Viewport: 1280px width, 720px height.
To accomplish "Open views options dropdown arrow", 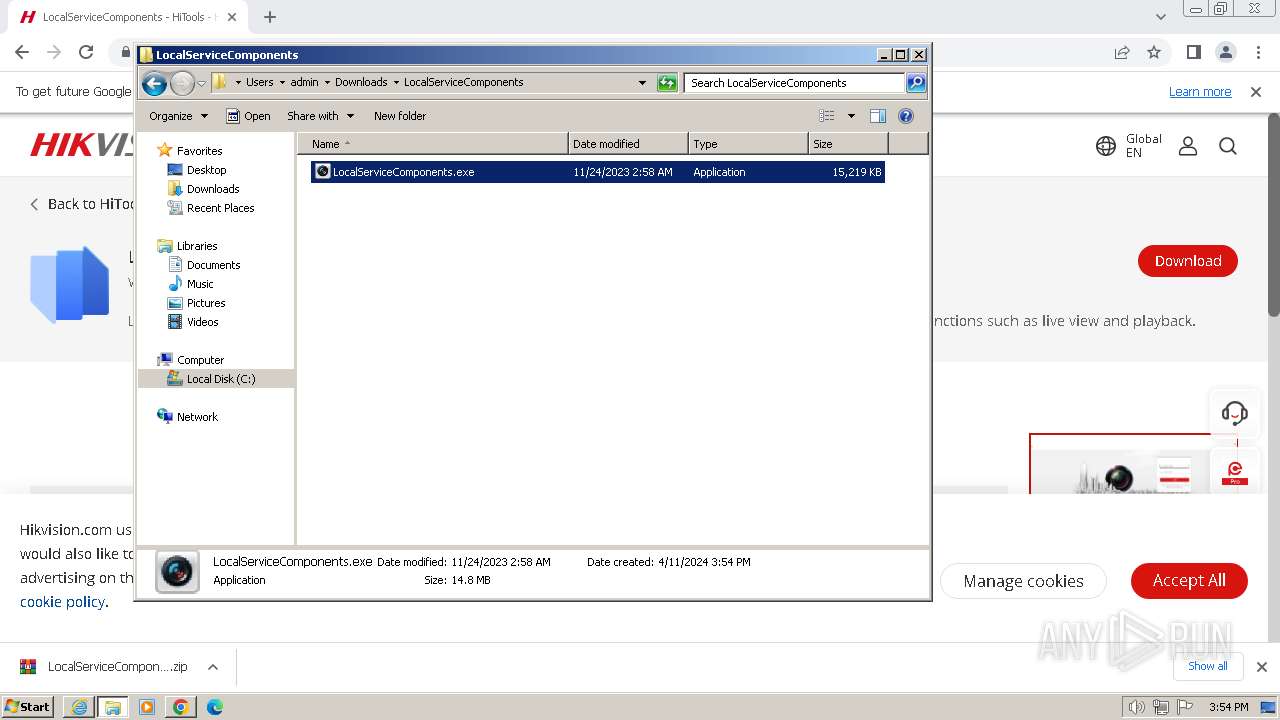I will coord(851,116).
